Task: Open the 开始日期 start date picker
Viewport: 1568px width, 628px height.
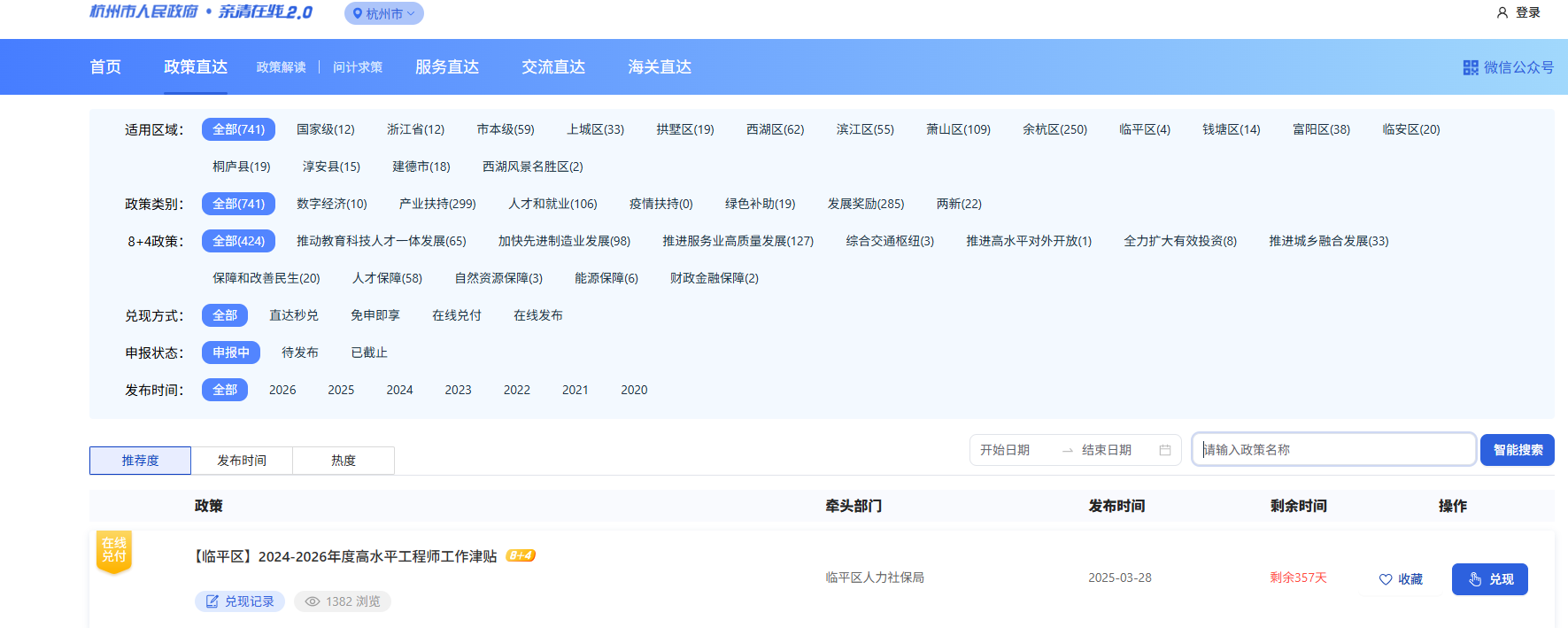Action: 1006,450
